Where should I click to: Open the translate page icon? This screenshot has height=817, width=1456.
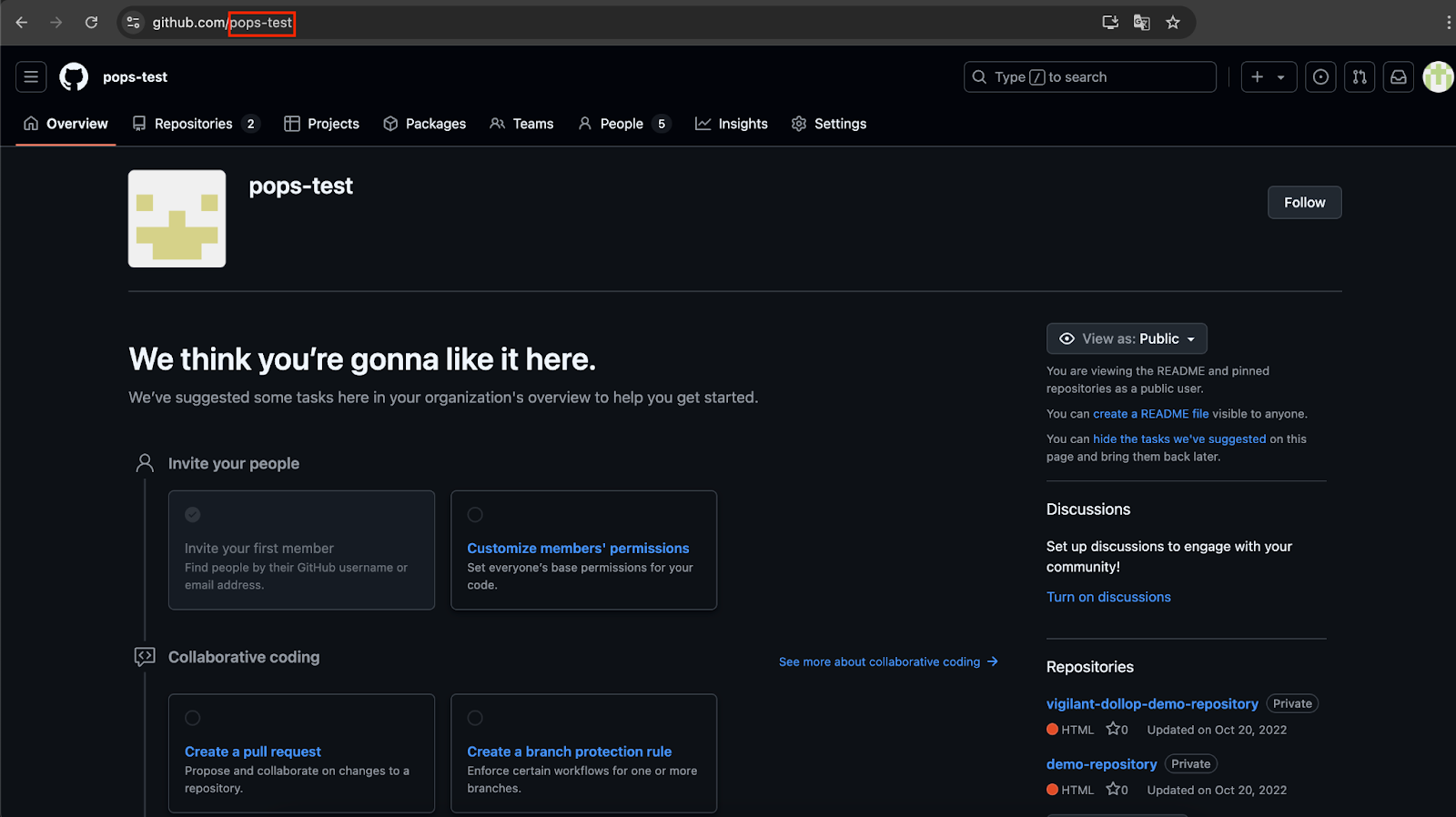(1141, 23)
